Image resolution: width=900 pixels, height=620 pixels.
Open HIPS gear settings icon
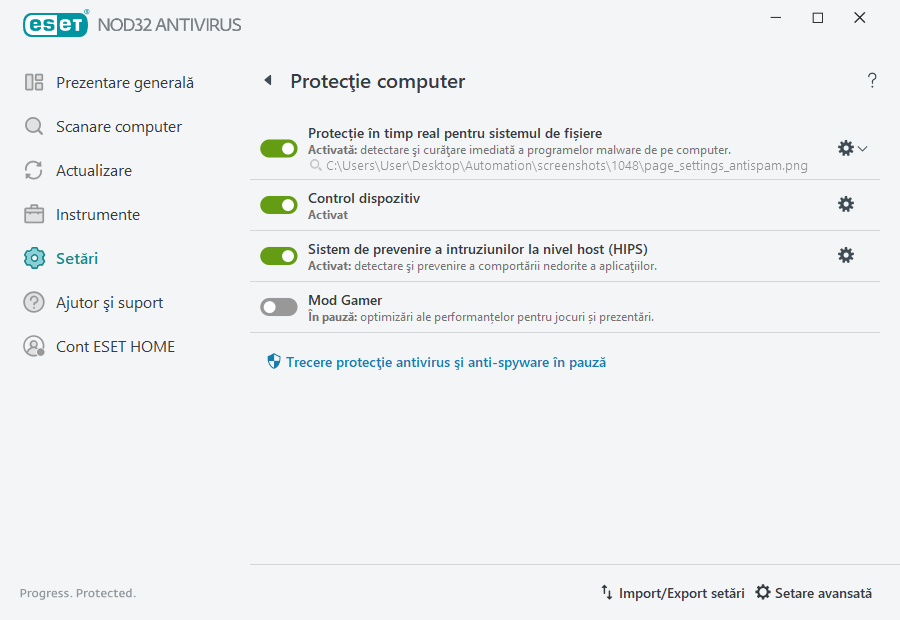pos(846,255)
